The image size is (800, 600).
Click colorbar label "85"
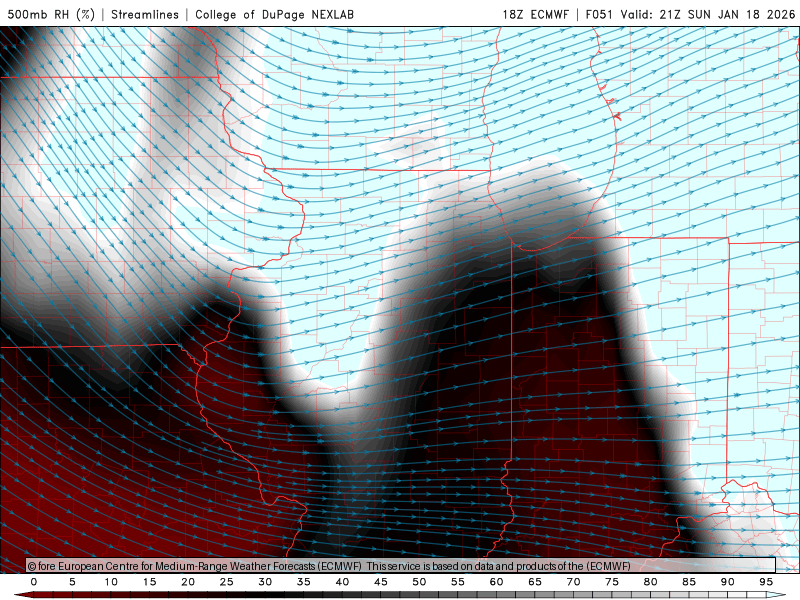click(689, 582)
